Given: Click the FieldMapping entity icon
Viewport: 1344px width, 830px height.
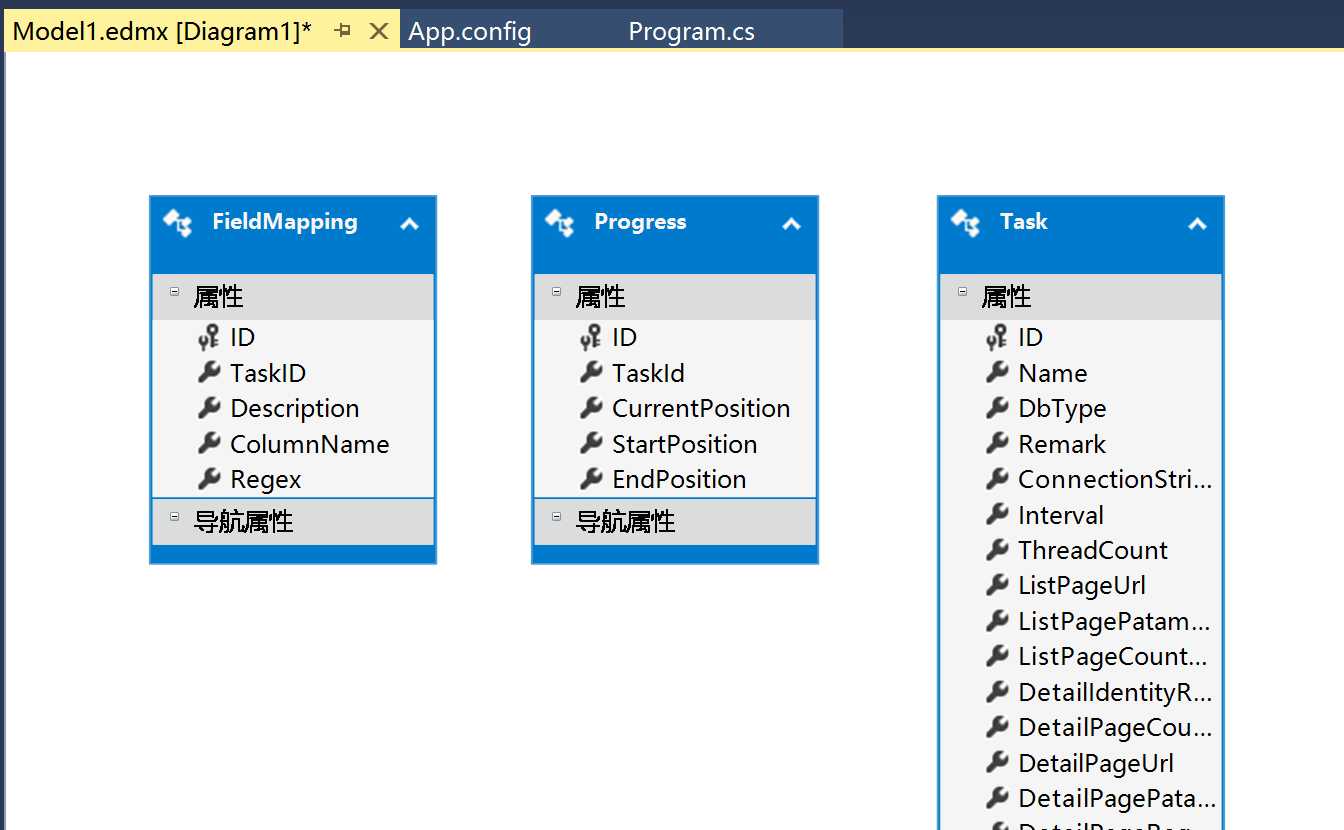Looking at the screenshot, I should [x=177, y=222].
